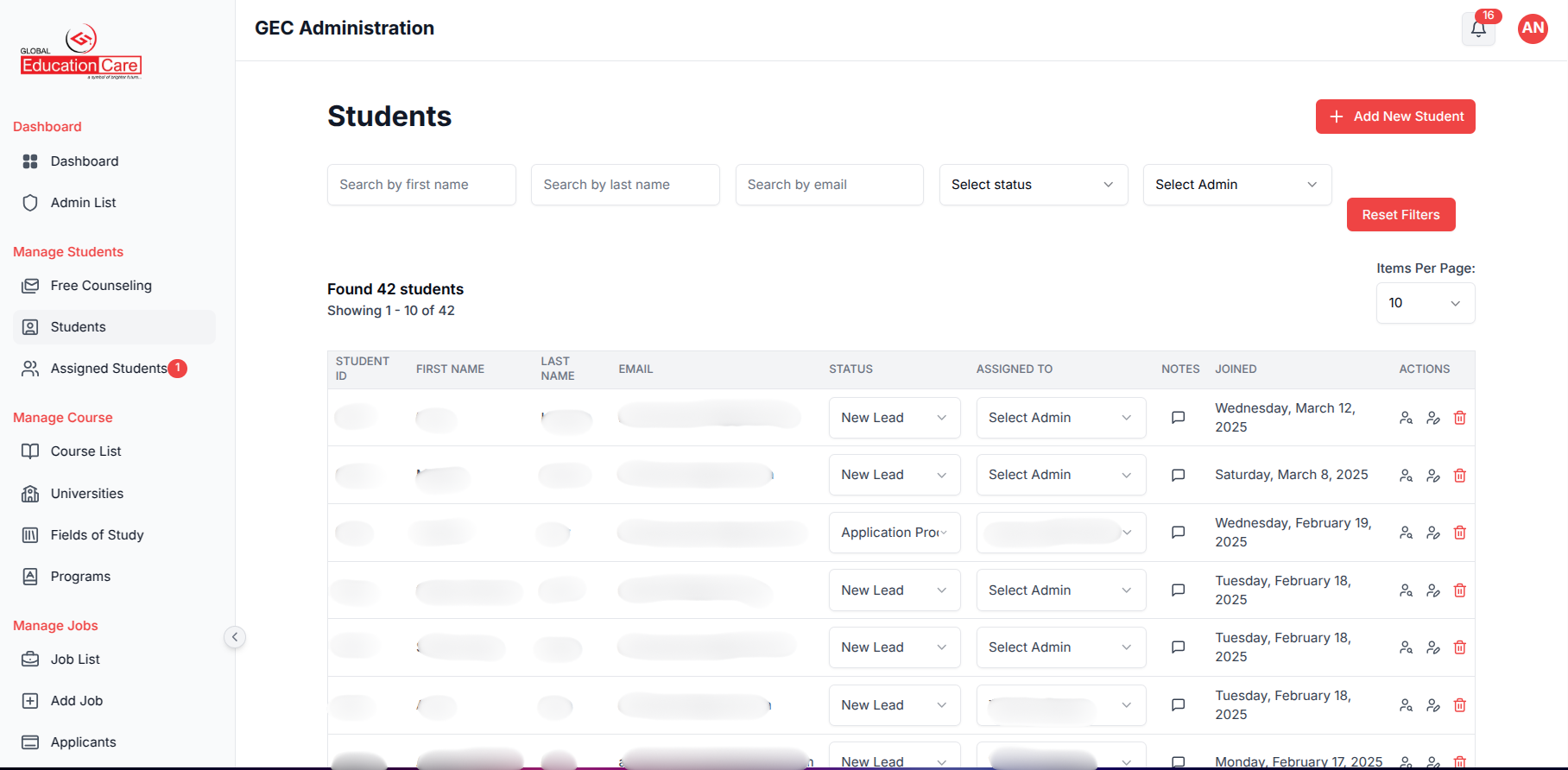Delete the student who joined March 12
Viewport: 1568px width, 770px height.
click(x=1459, y=418)
